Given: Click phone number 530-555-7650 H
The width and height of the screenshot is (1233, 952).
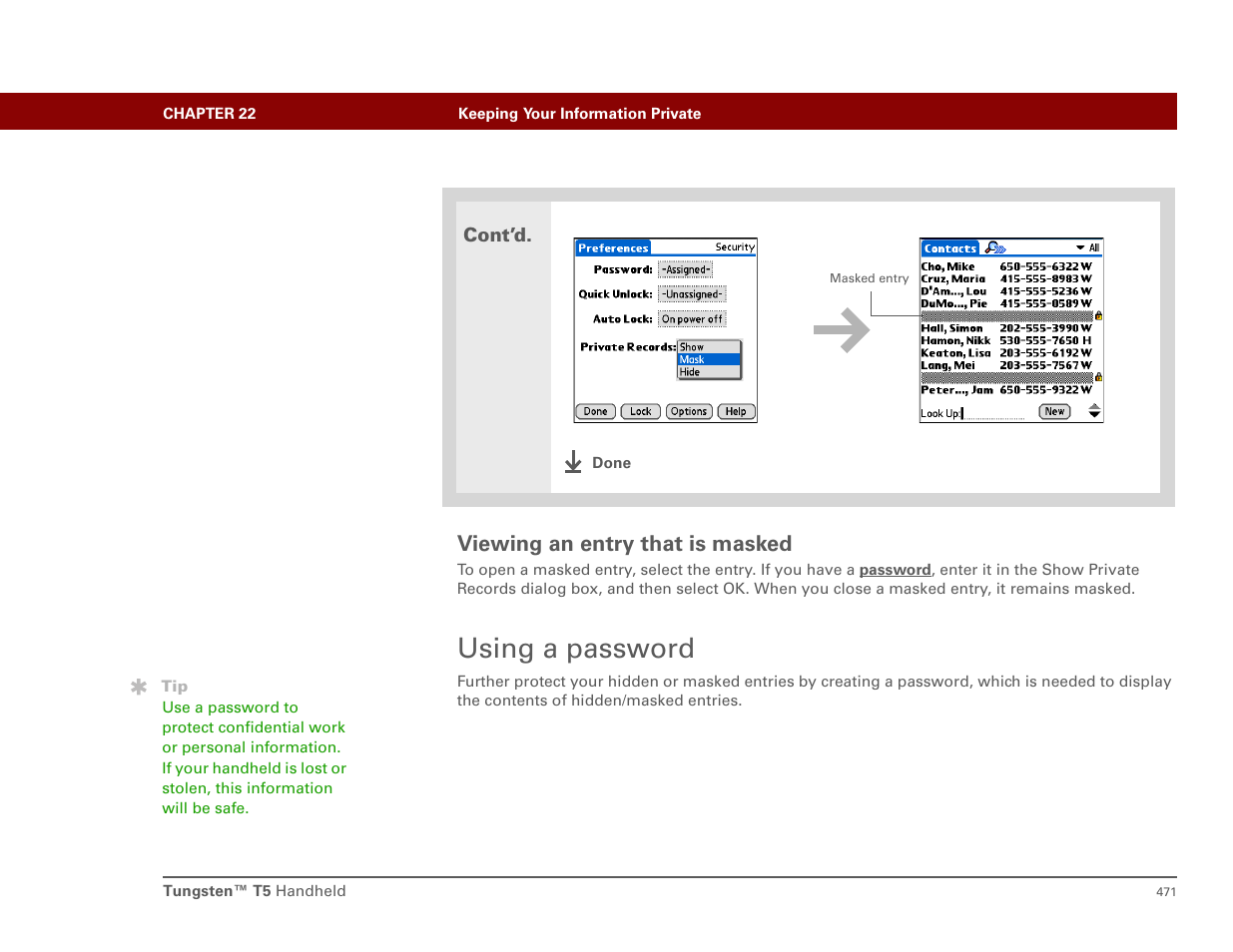Looking at the screenshot, I should (1046, 341).
